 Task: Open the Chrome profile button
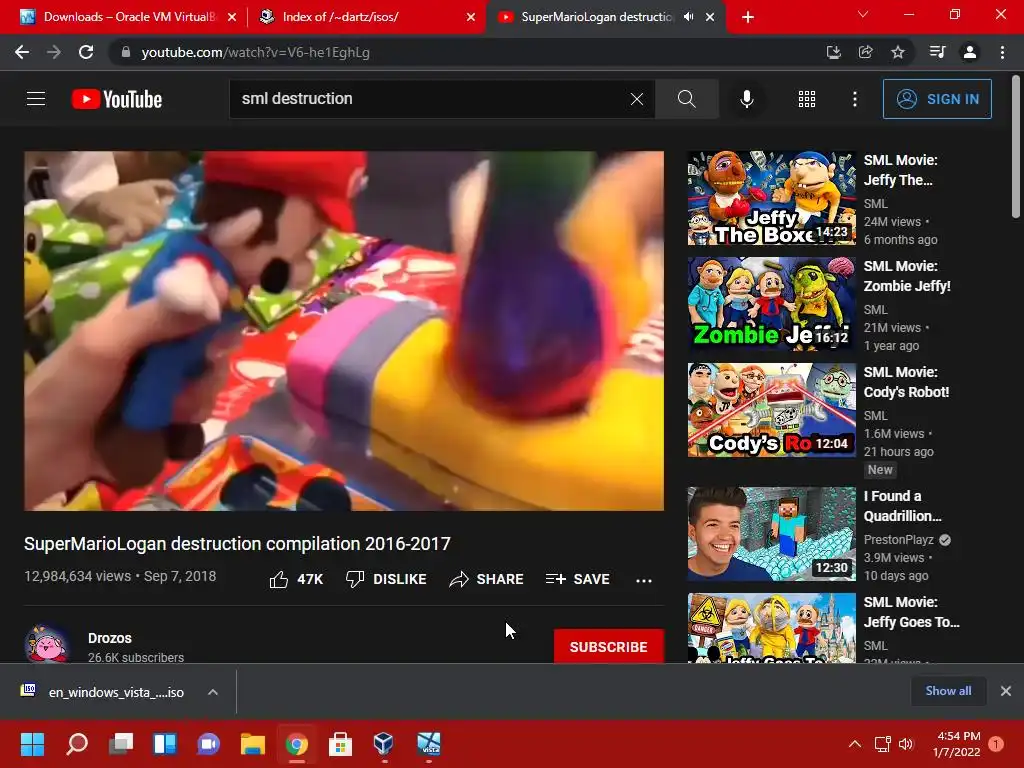[970, 52]
